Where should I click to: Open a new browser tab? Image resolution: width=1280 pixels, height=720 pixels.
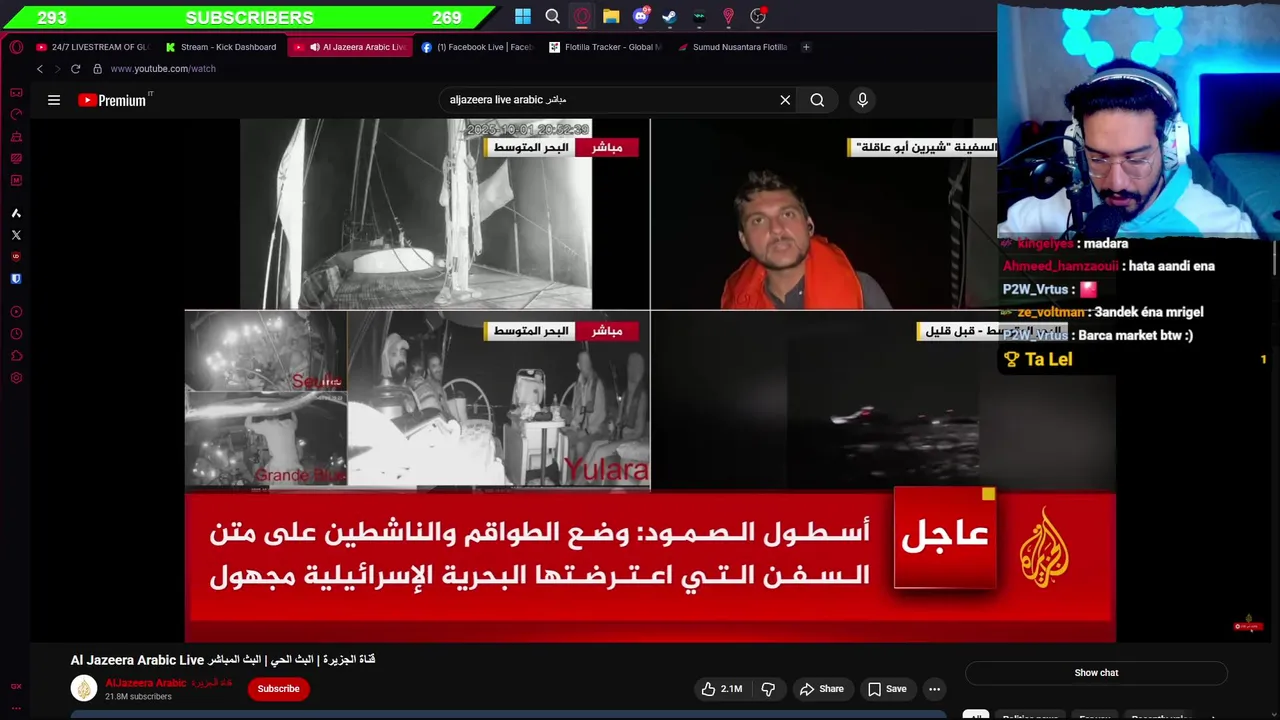coord(807,47)
